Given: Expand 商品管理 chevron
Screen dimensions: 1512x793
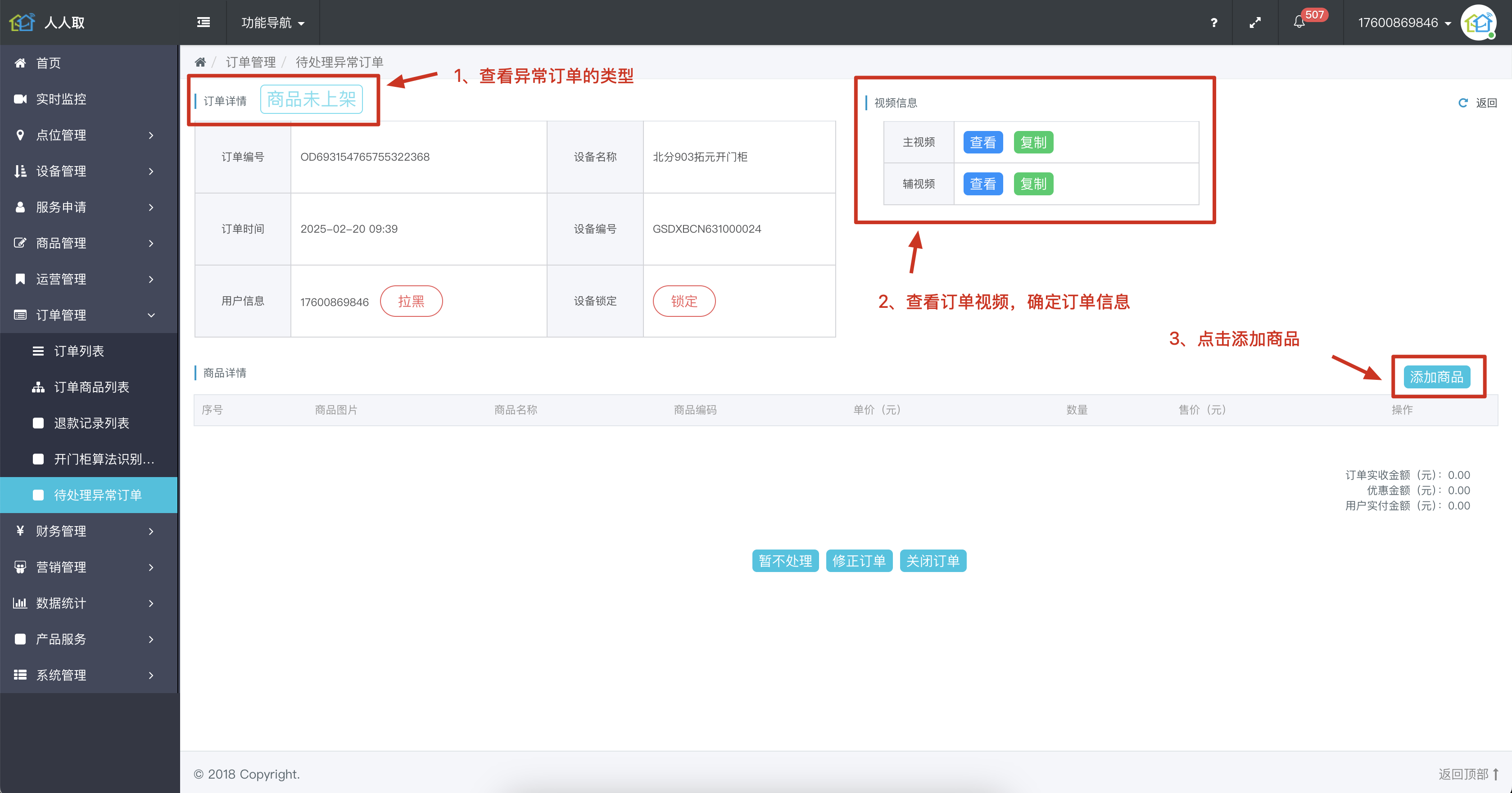Looking at the screenshot, I should (x=151, y=243).
